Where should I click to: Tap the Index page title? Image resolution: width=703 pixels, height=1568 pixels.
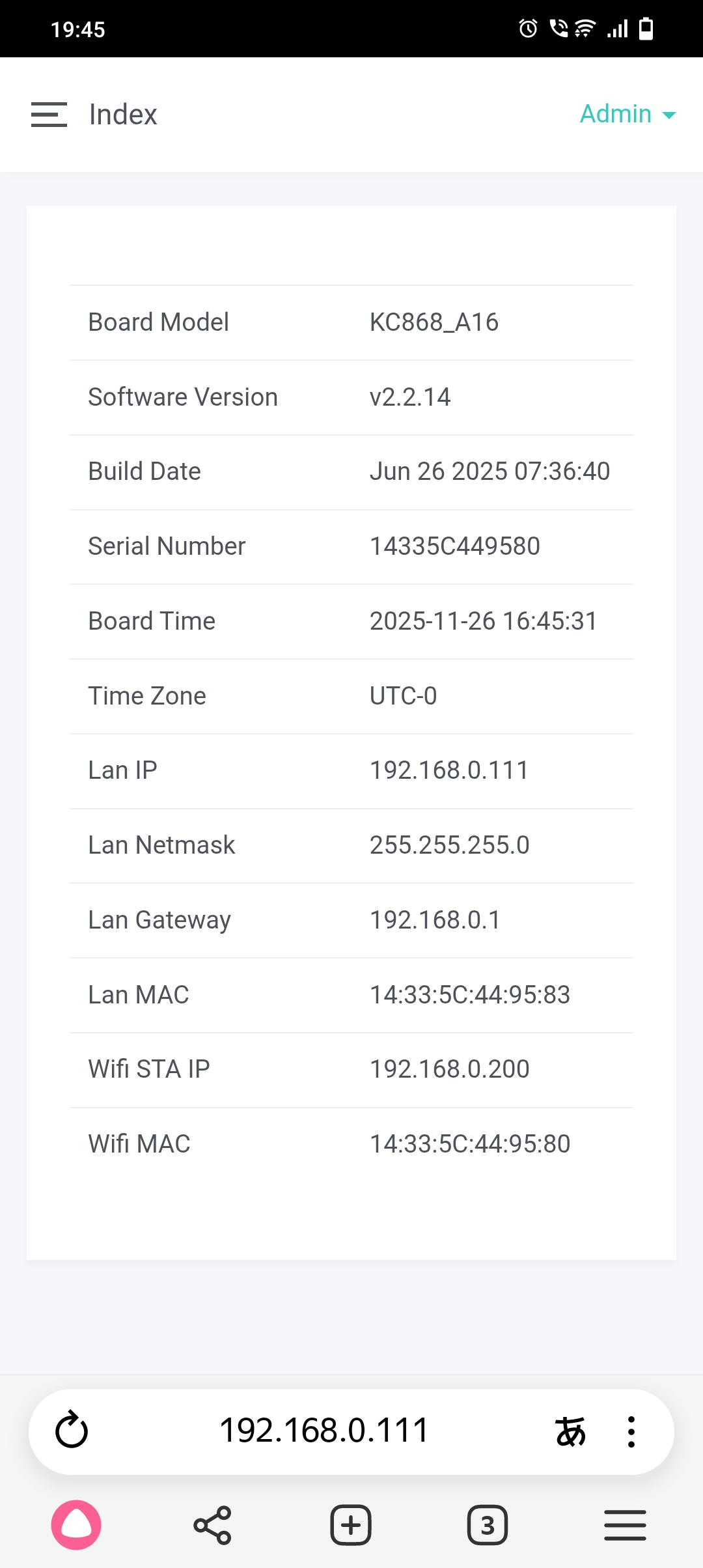click(x=123, y=115)
